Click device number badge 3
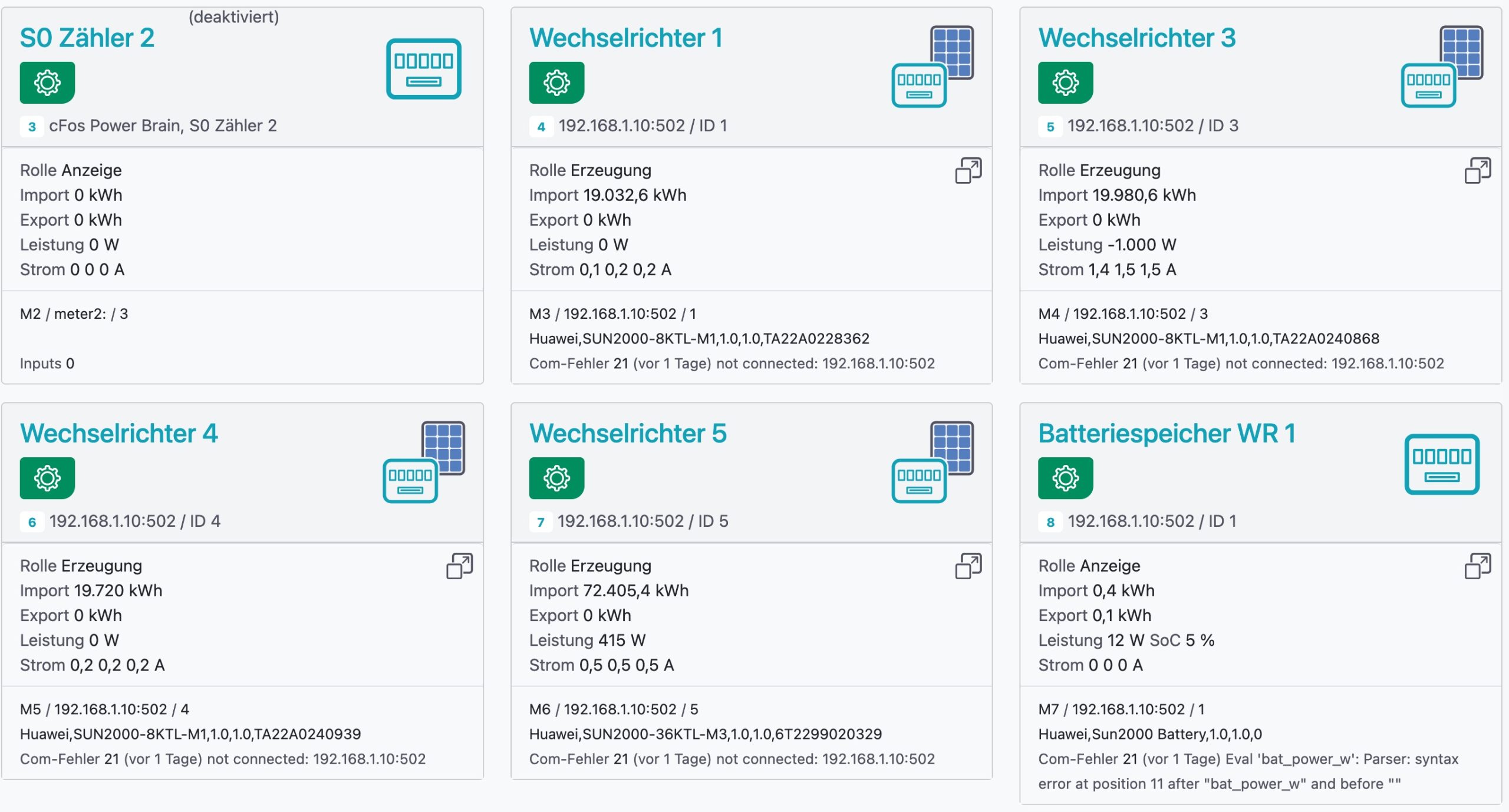Image resolution: width=1509 pixels, height=812 pixels. pyautogui.click(x=32, y=127)
